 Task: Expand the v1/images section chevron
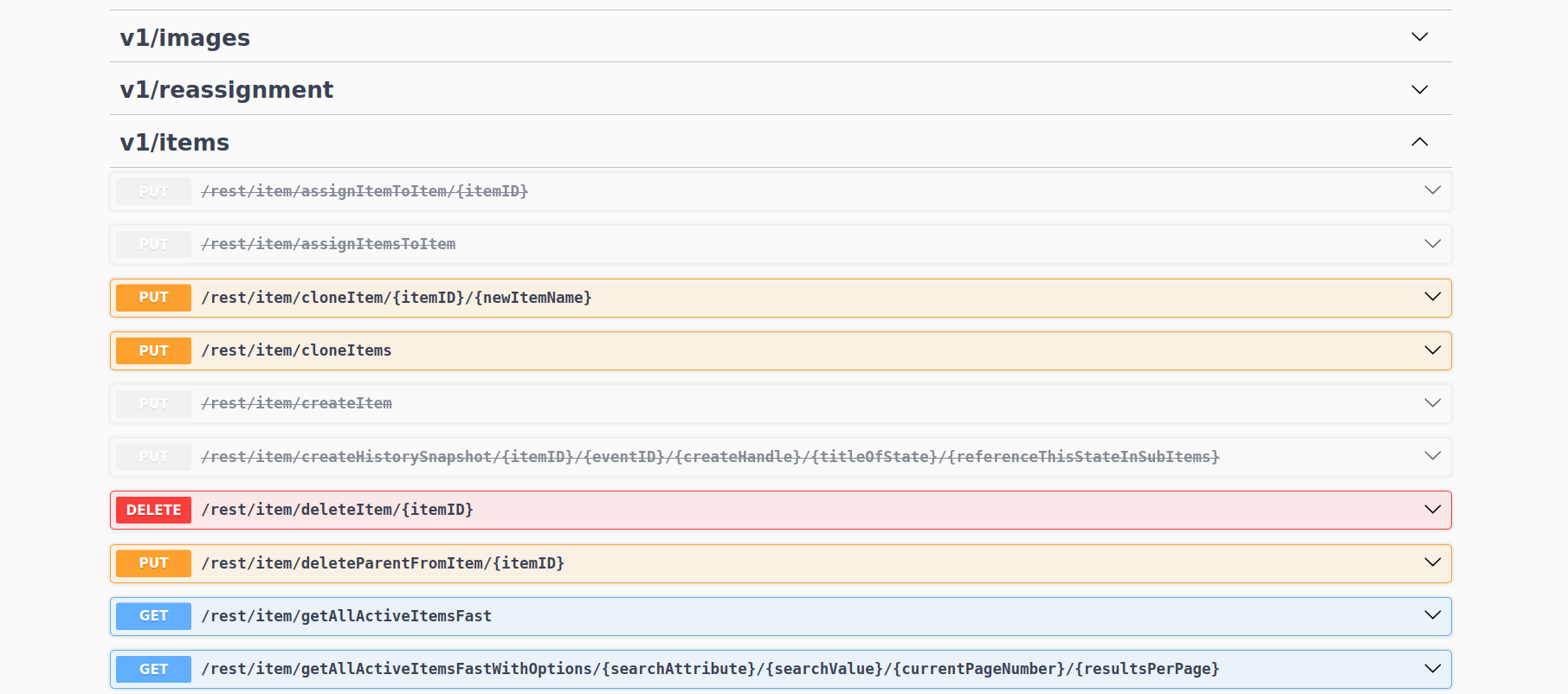[x=1419, y=37]
